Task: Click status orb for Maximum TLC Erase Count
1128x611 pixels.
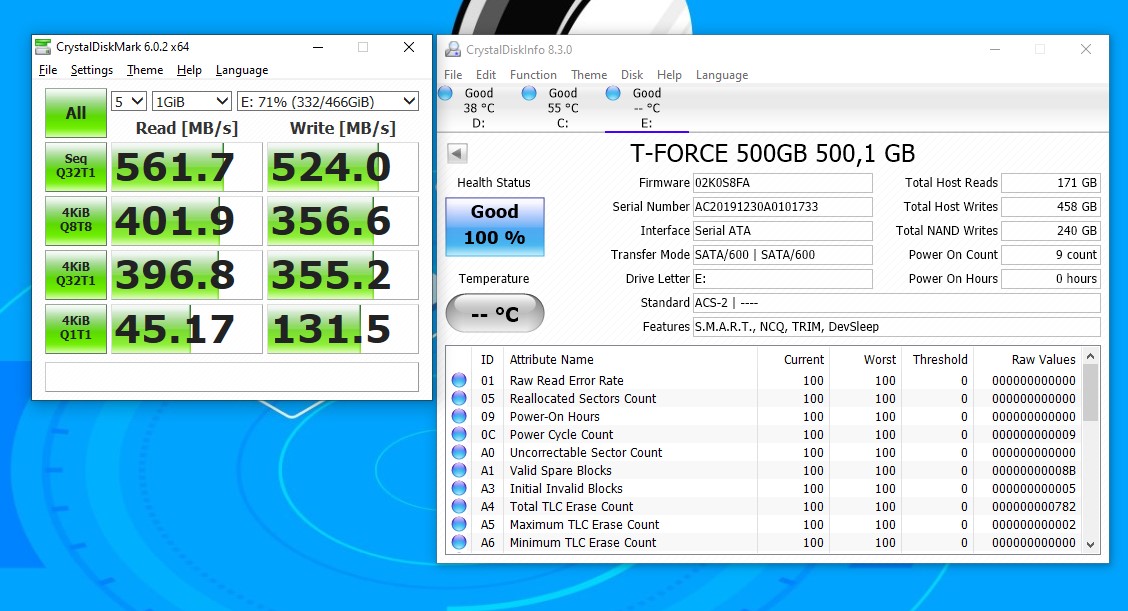Action: (459, 524)
